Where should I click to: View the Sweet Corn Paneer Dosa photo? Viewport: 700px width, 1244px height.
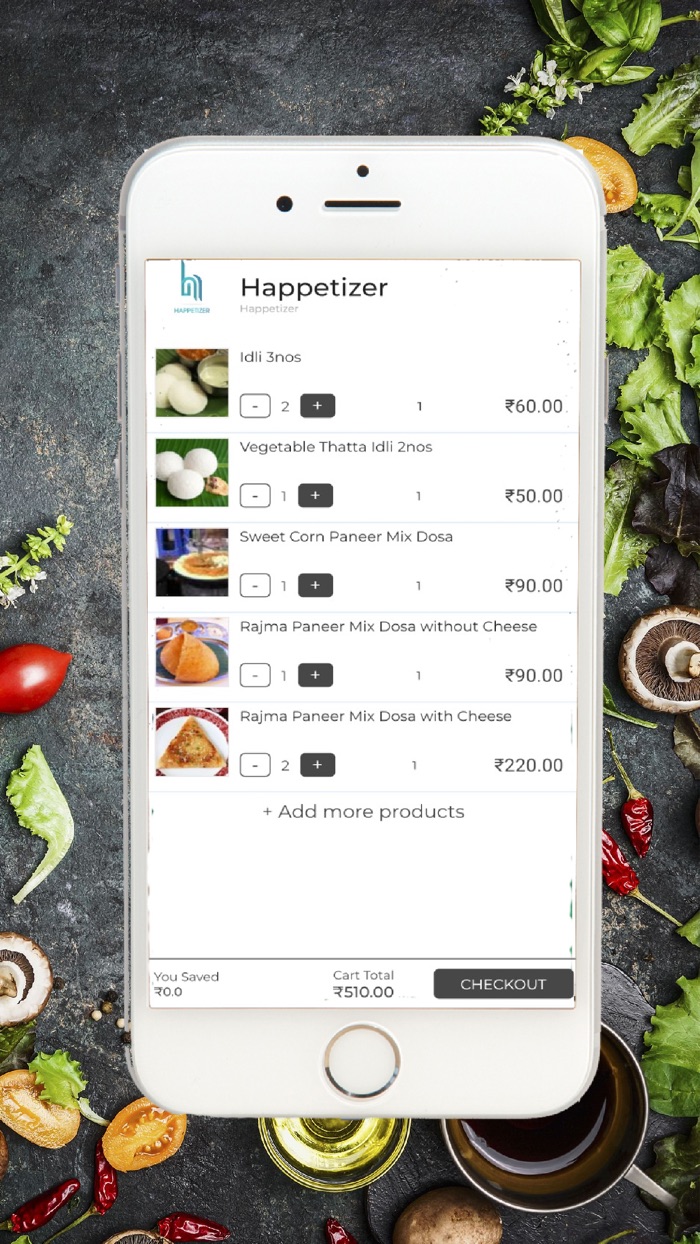coord(192,562)
